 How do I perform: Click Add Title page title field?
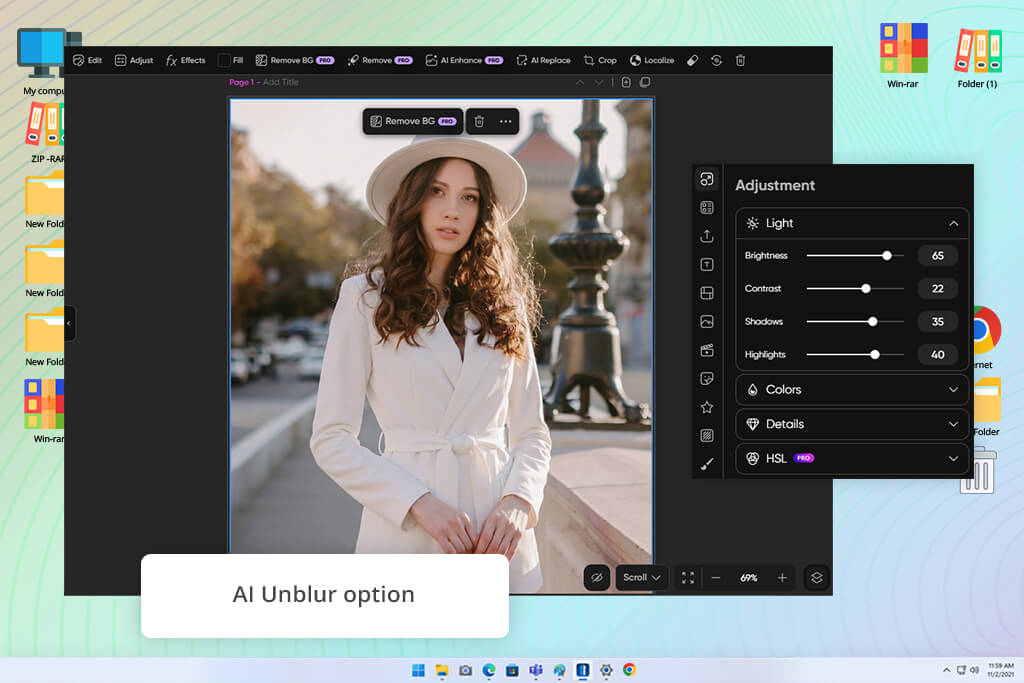click(281, 82)
